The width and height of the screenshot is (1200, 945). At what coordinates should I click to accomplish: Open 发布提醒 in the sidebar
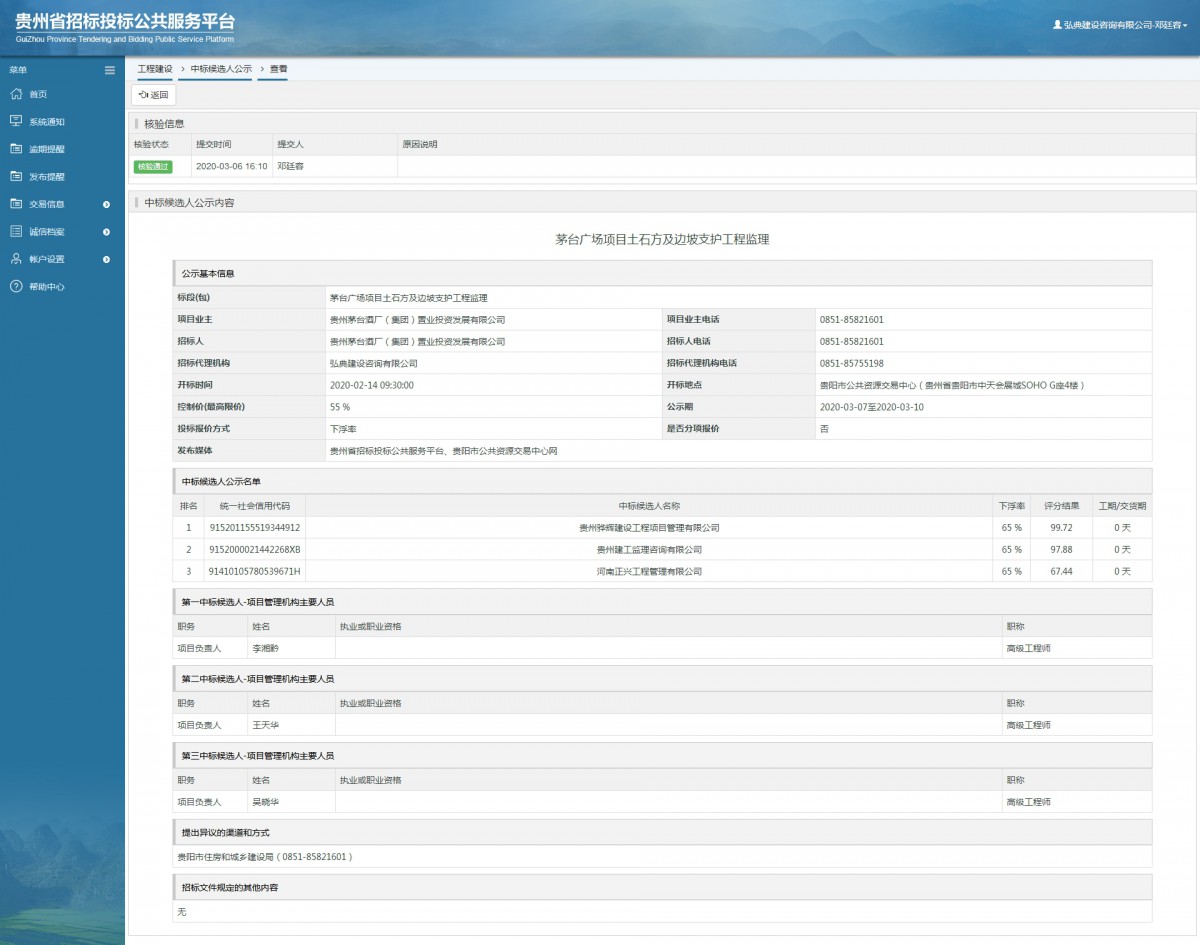pyautogui.click(x=47, y=177)
